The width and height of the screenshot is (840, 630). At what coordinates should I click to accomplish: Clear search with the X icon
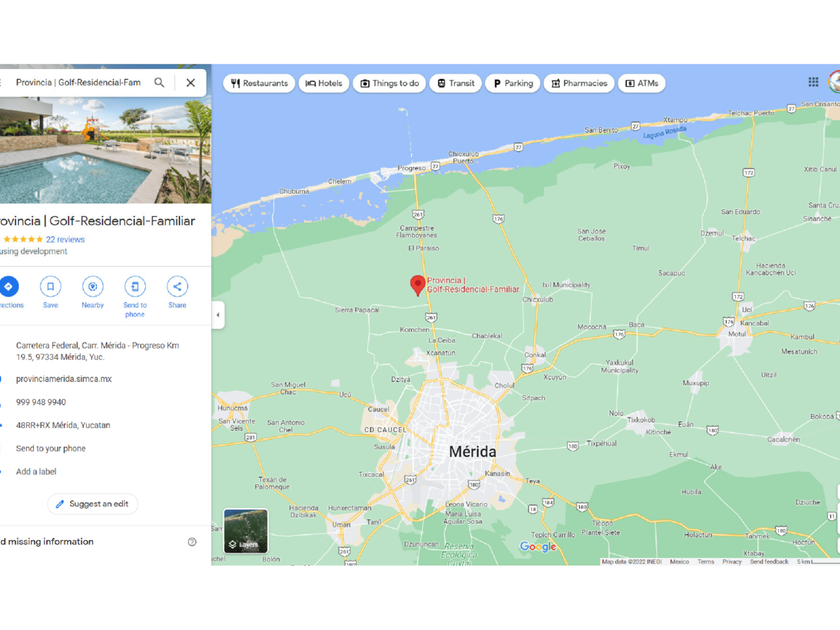pos(190,83)
